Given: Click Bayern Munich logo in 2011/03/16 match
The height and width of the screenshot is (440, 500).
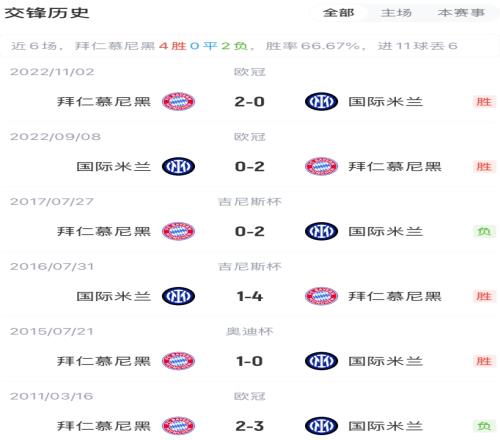Looking at the screenshot, I should coord(178,426).
